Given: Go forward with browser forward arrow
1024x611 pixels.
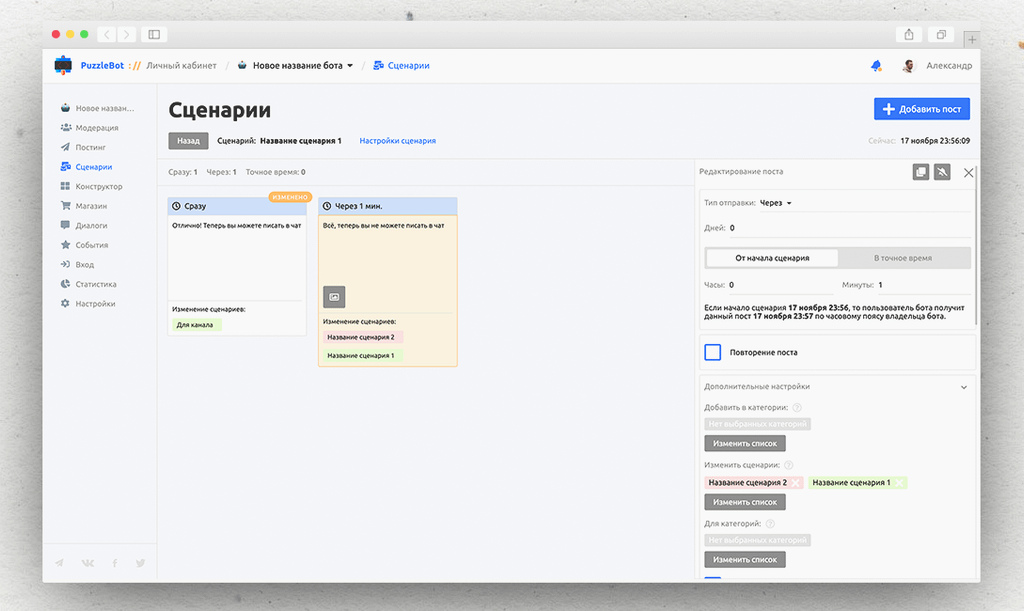Looking at the screenshot, I should 127,35.
